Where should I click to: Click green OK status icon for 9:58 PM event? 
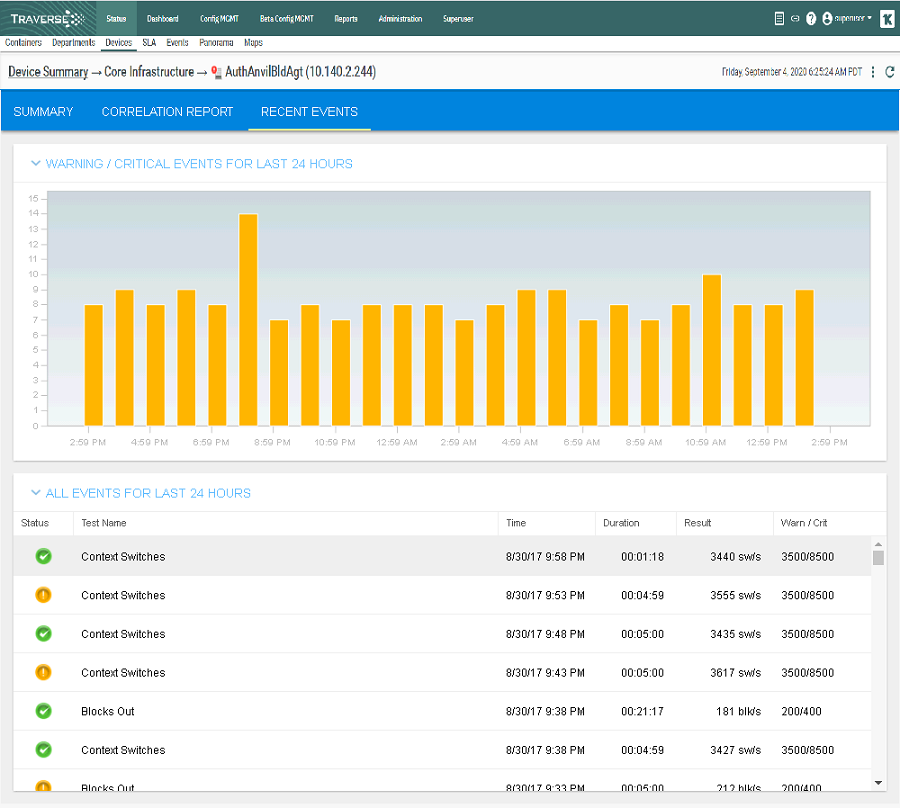click(x=44, y=556)
